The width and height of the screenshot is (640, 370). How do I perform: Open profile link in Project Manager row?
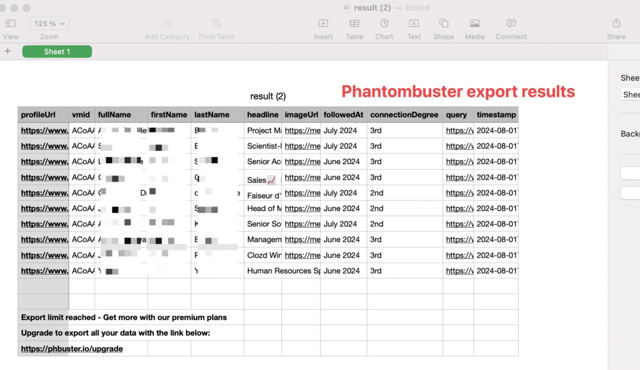tap(44, 131)
